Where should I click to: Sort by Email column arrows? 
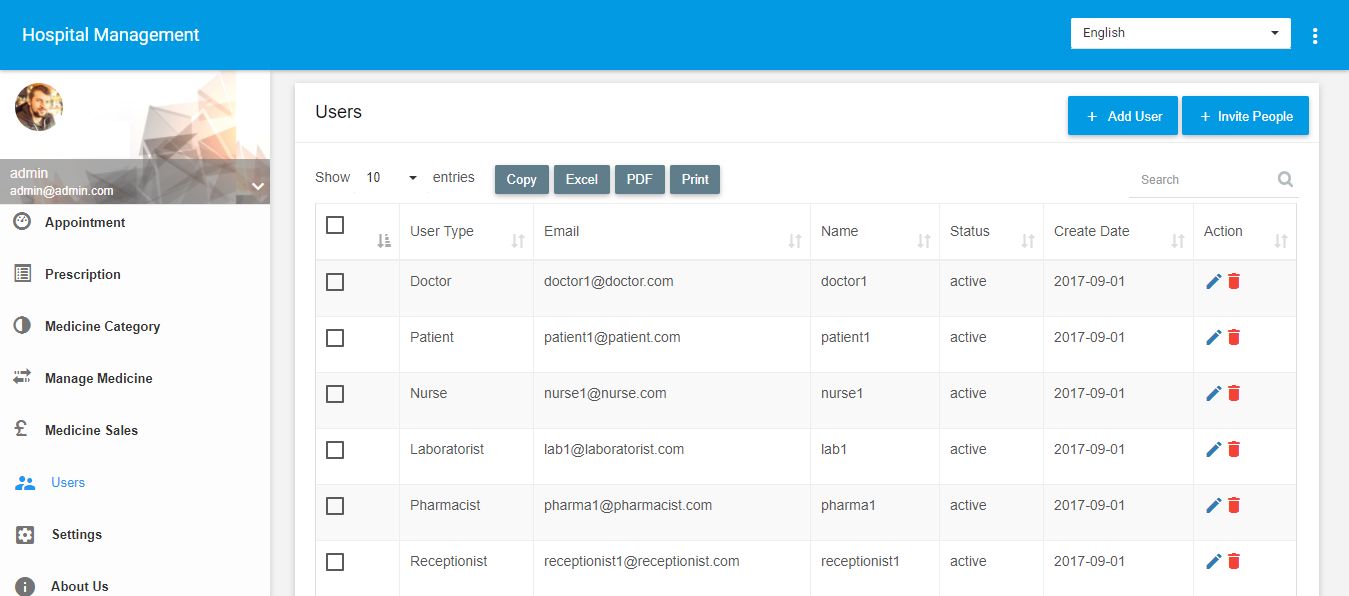(x=795, y=241)
